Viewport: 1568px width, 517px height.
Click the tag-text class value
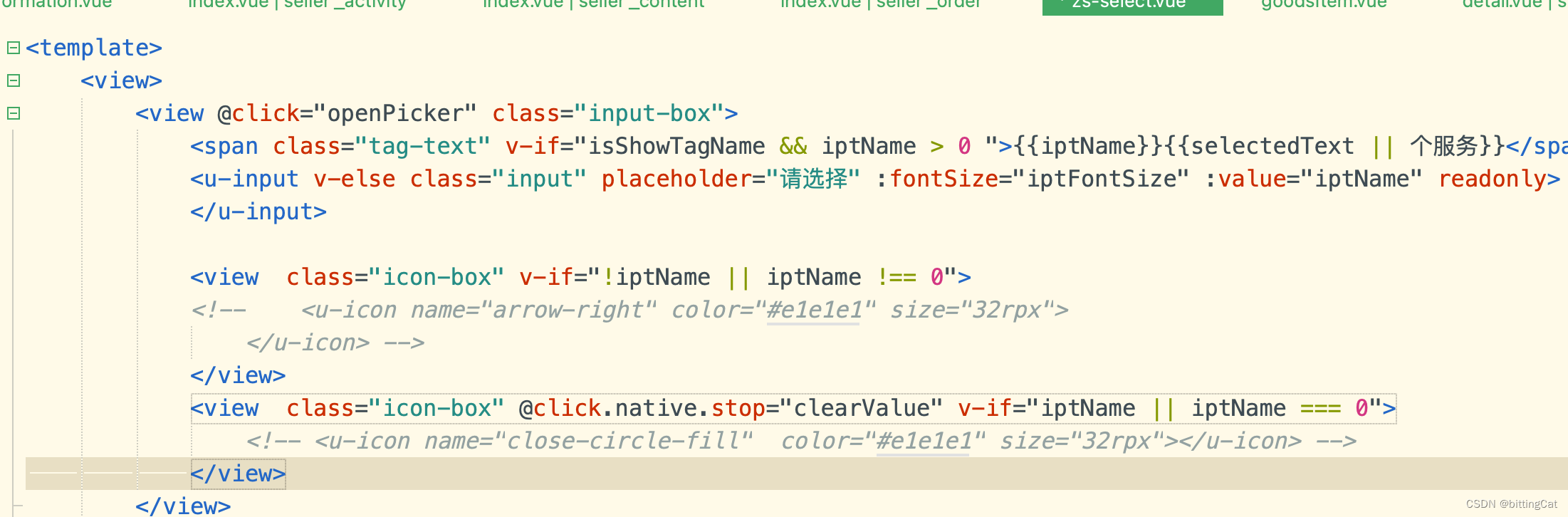coord(423,146)
